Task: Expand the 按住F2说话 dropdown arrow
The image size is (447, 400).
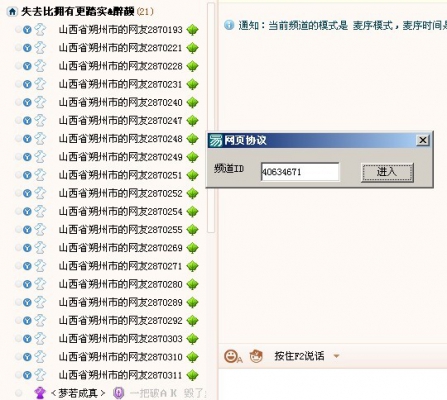Action: (x=336, y=356)
